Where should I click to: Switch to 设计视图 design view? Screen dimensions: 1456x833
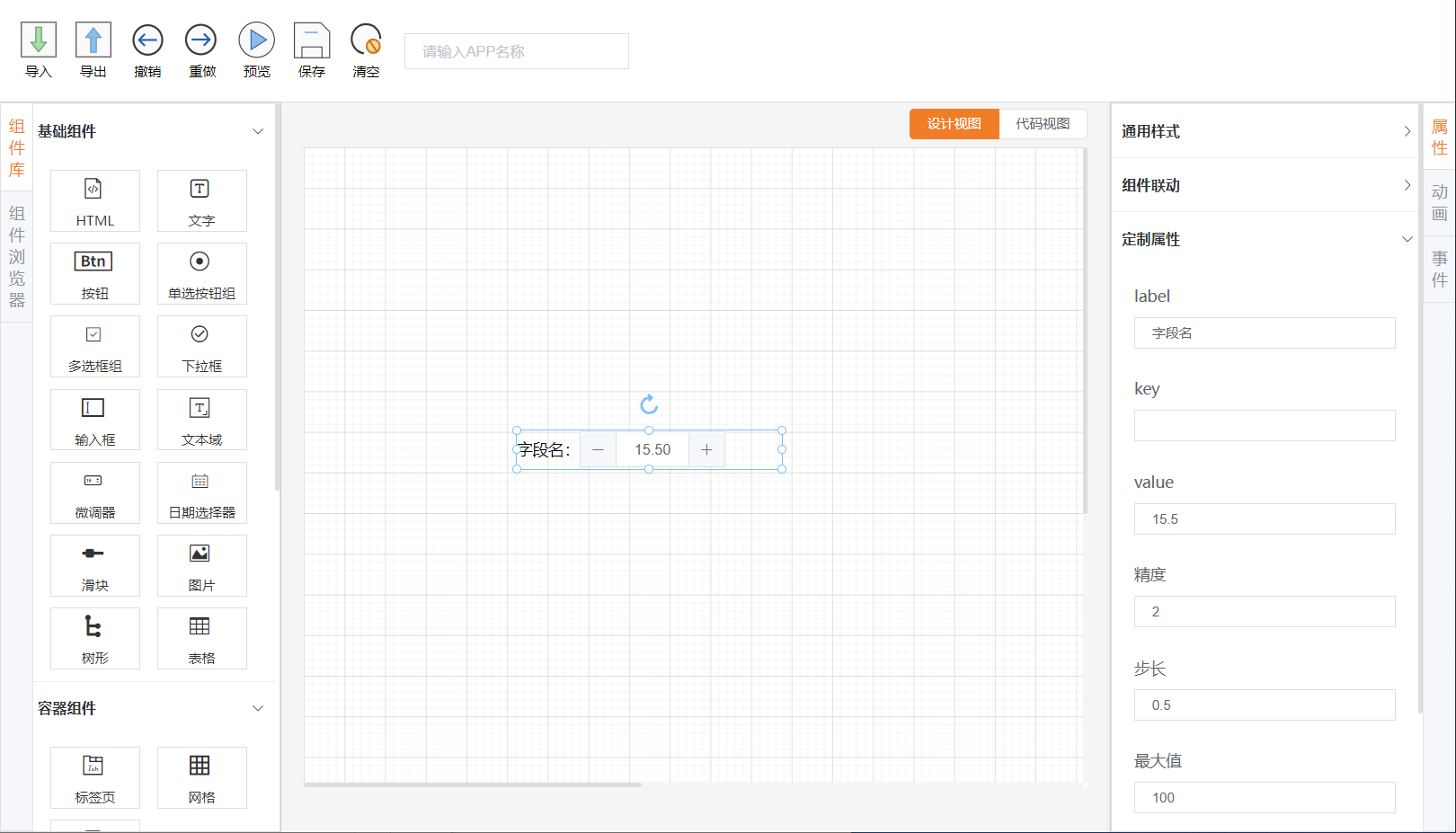pos(954,124)
